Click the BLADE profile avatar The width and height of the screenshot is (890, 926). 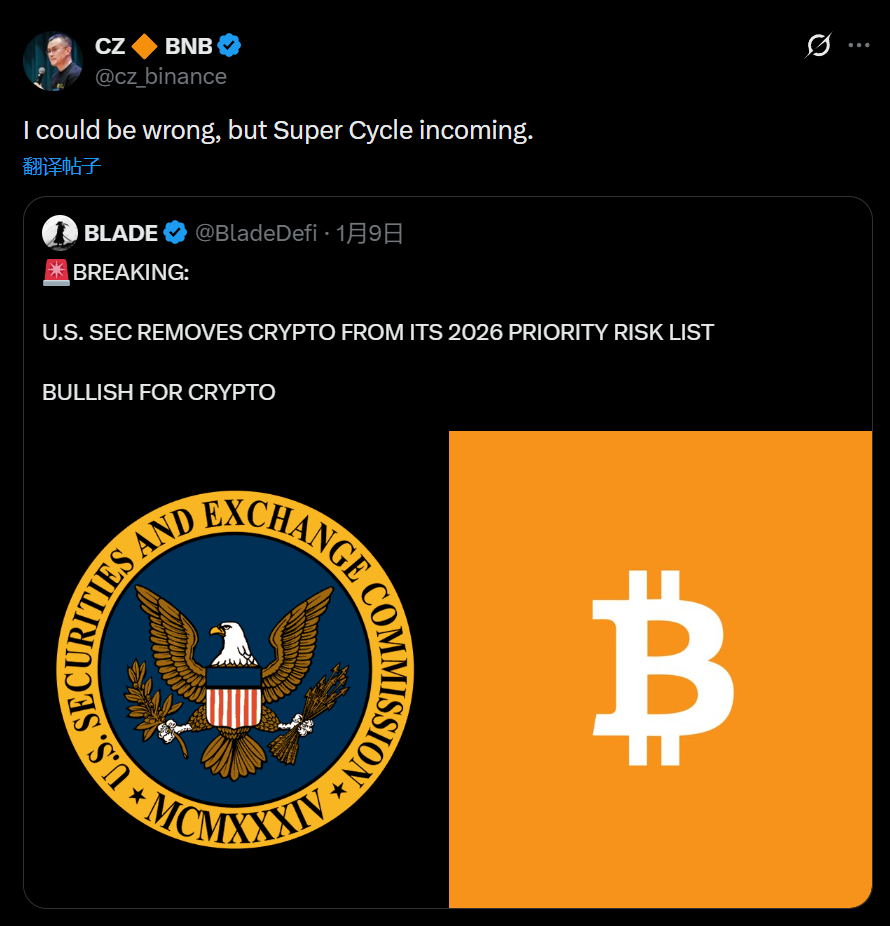click(x=60, y=233)
